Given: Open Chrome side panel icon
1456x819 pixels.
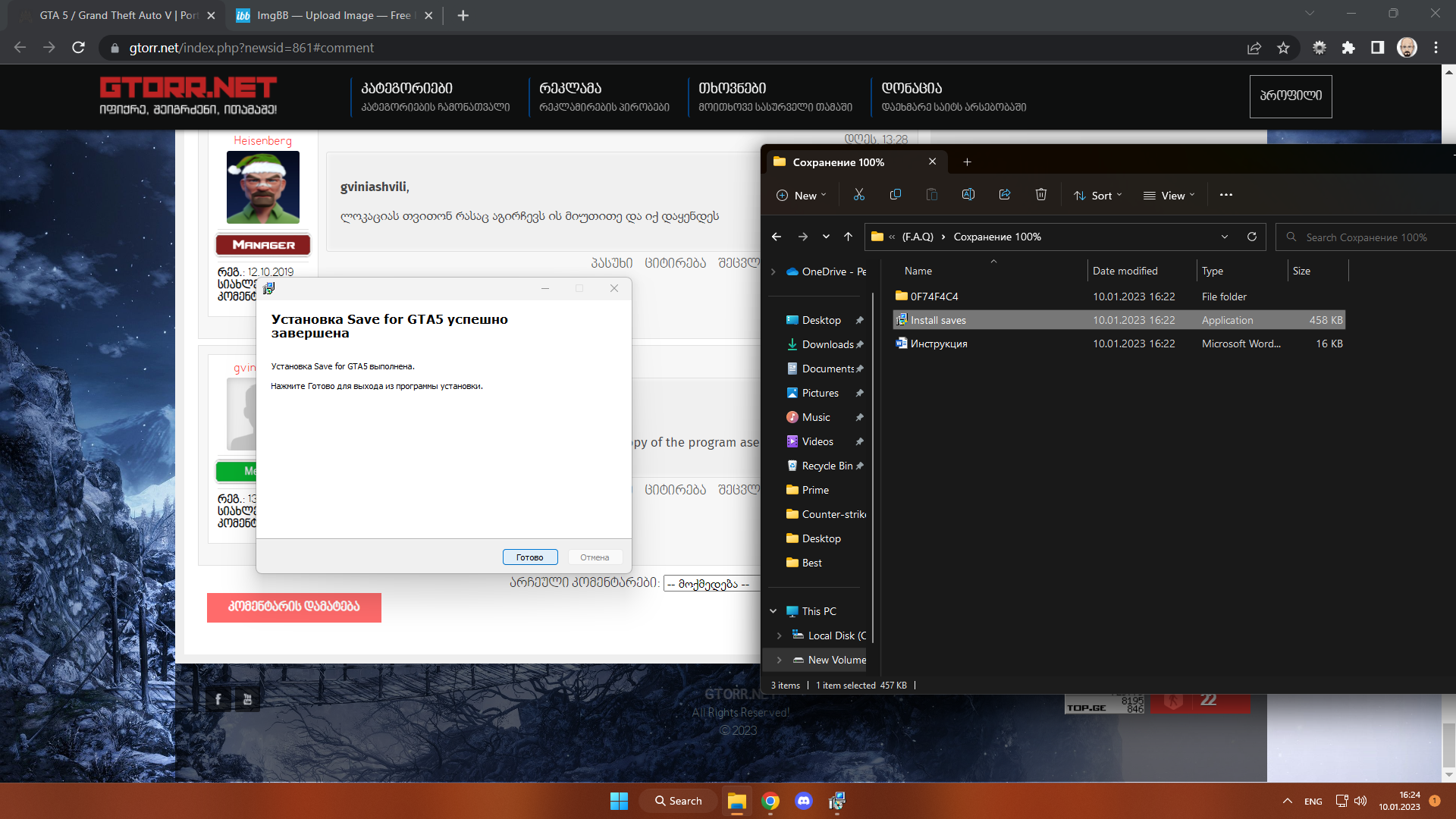Looking at the screenshot, I should click(1377, 48).
